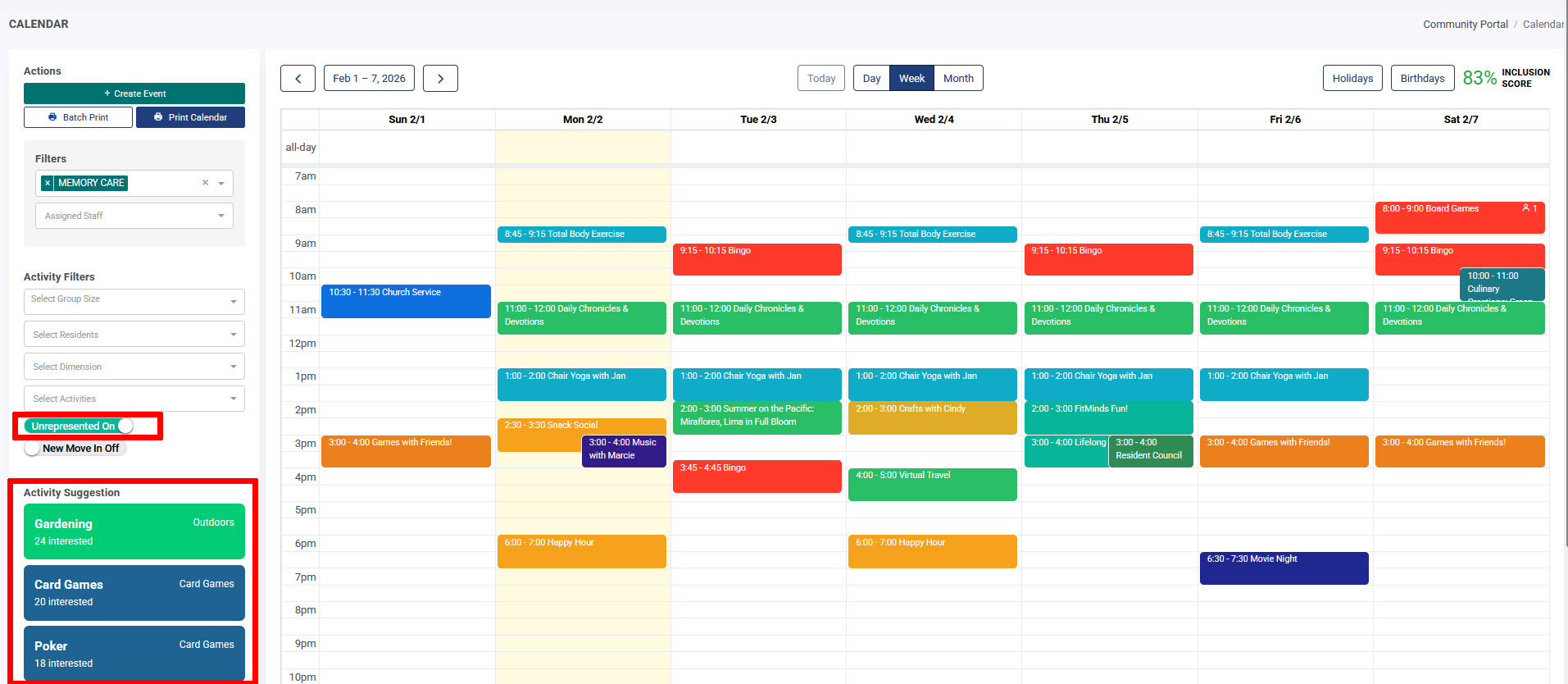Image resolution: width=1568 pixels, height=684 pixels.
Task: Select the Card Games activity suggestion card
Action: pos(134,593)
